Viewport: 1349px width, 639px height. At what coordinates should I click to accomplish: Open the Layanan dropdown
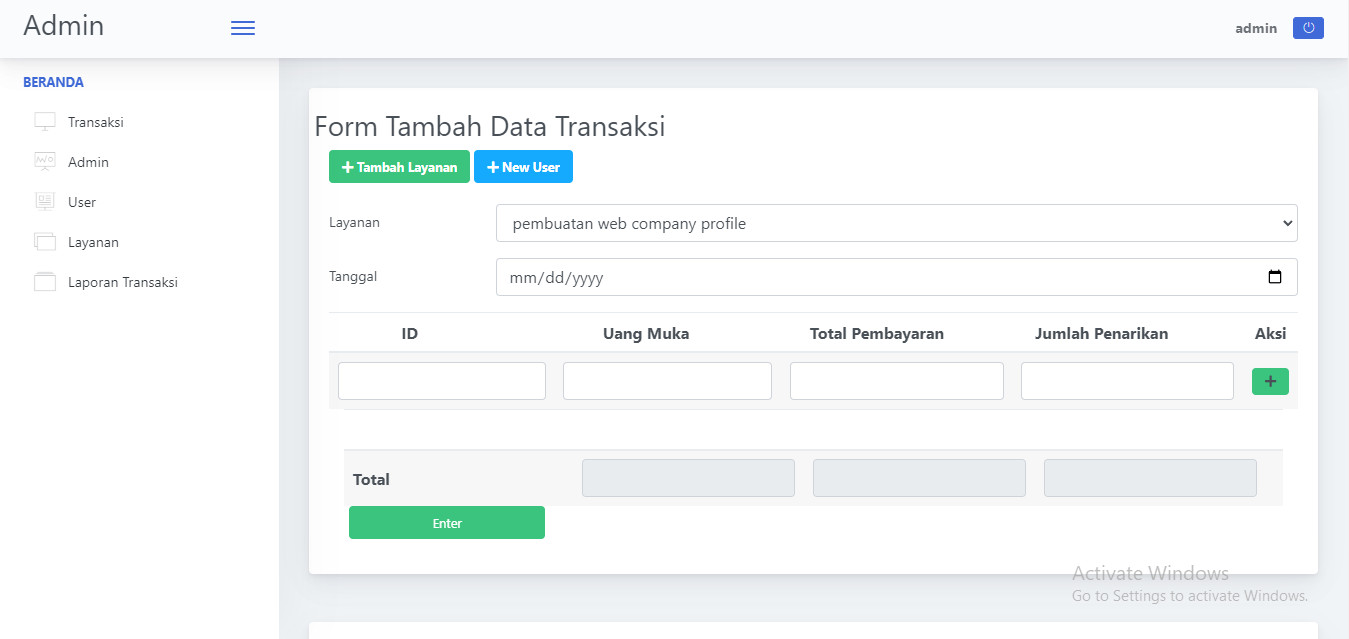click(896, 223)
